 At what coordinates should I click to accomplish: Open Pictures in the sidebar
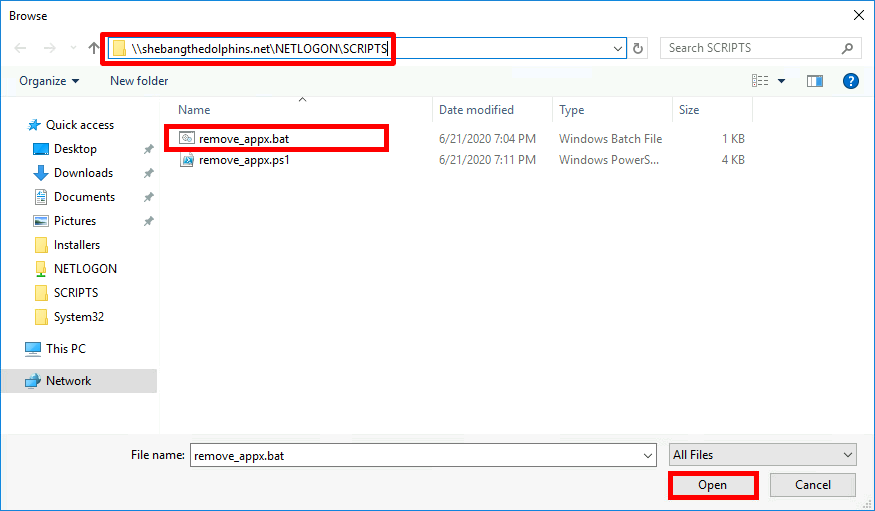pyautogui.click(x=75, y=221)
